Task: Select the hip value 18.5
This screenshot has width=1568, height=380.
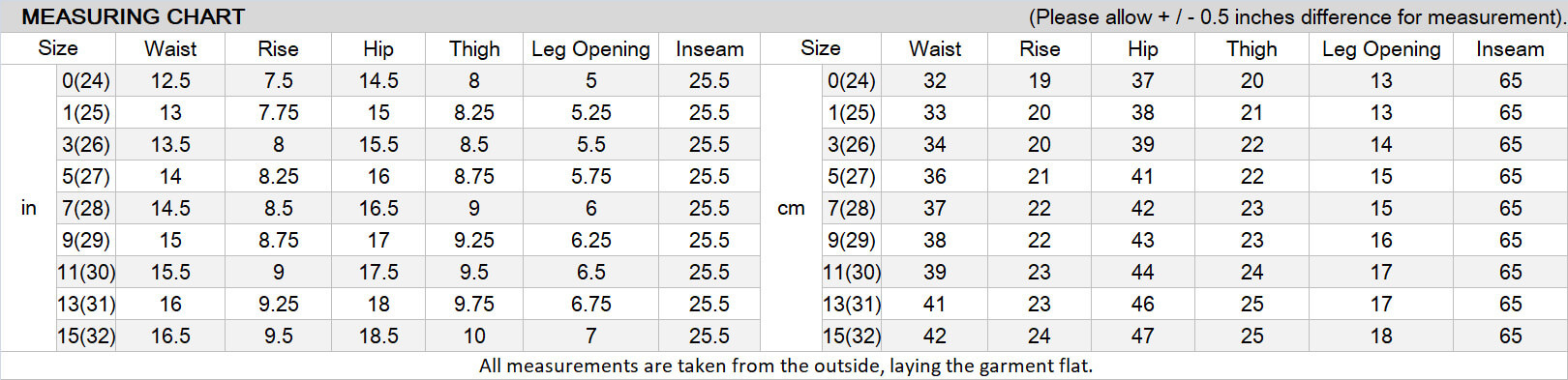Action: (x=378, y=336)
